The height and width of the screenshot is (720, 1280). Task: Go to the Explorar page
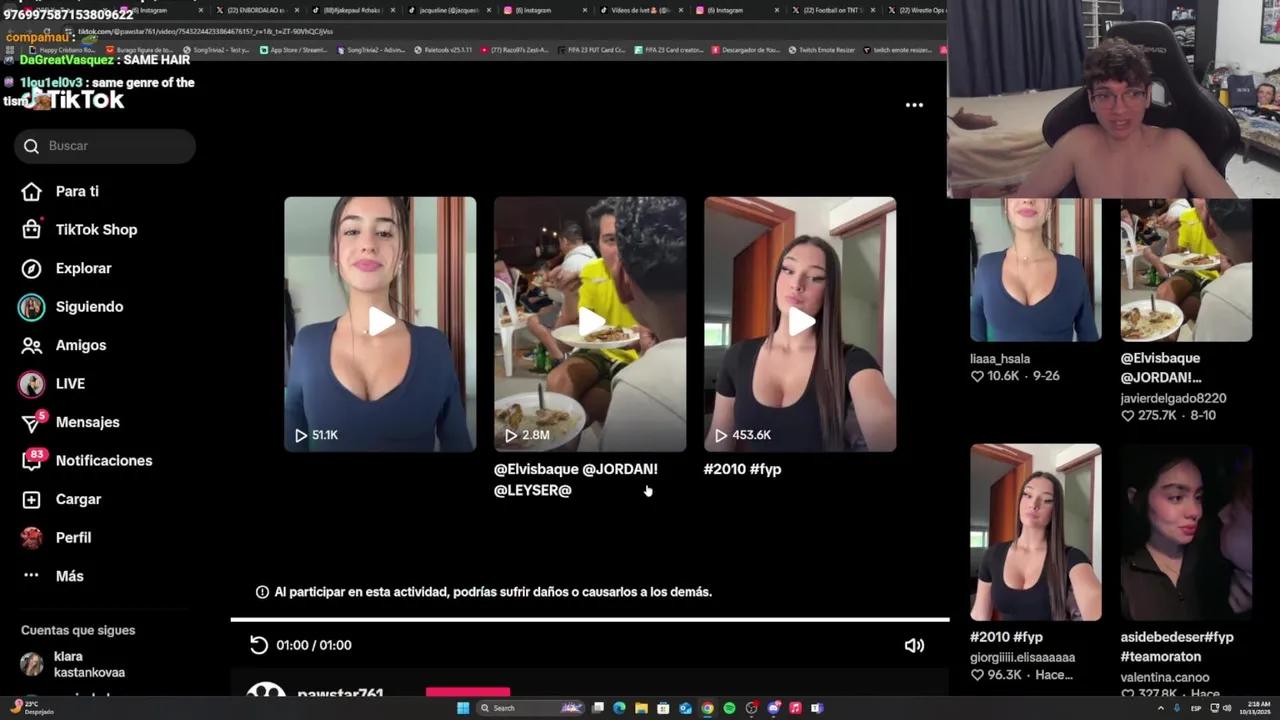click(x=67, y=268)
